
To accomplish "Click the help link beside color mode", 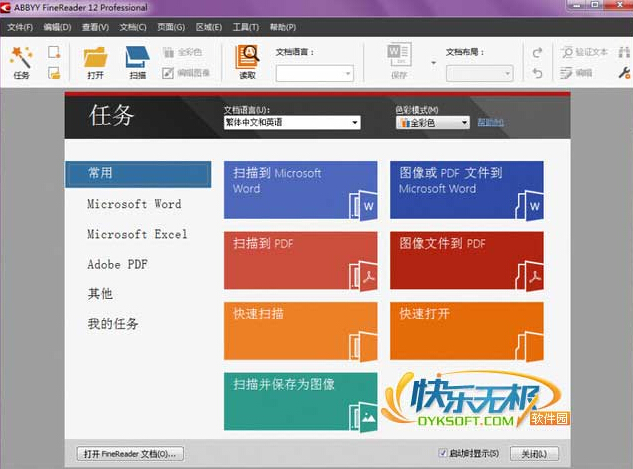I will point(490,123).
